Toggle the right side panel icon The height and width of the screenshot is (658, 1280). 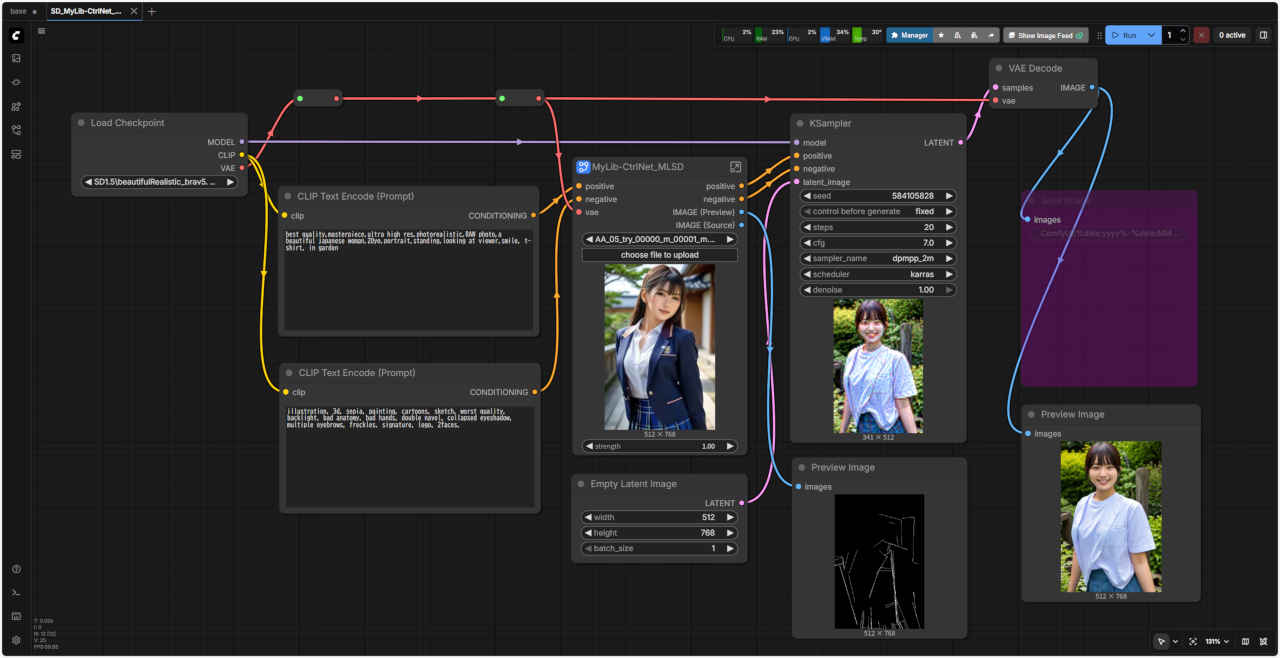tap(1263, 35)
